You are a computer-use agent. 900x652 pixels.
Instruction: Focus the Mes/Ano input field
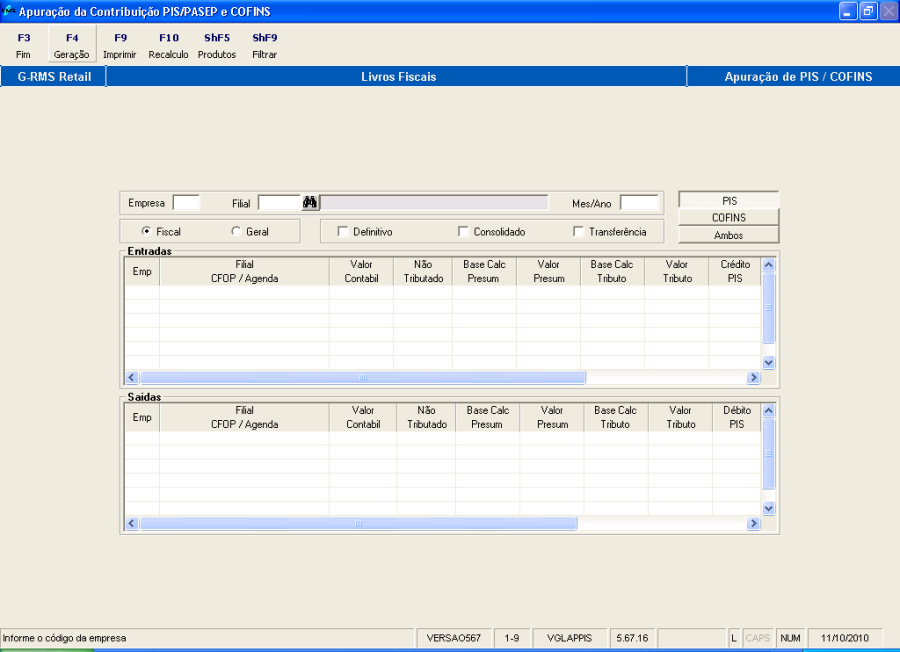point(639,203)
